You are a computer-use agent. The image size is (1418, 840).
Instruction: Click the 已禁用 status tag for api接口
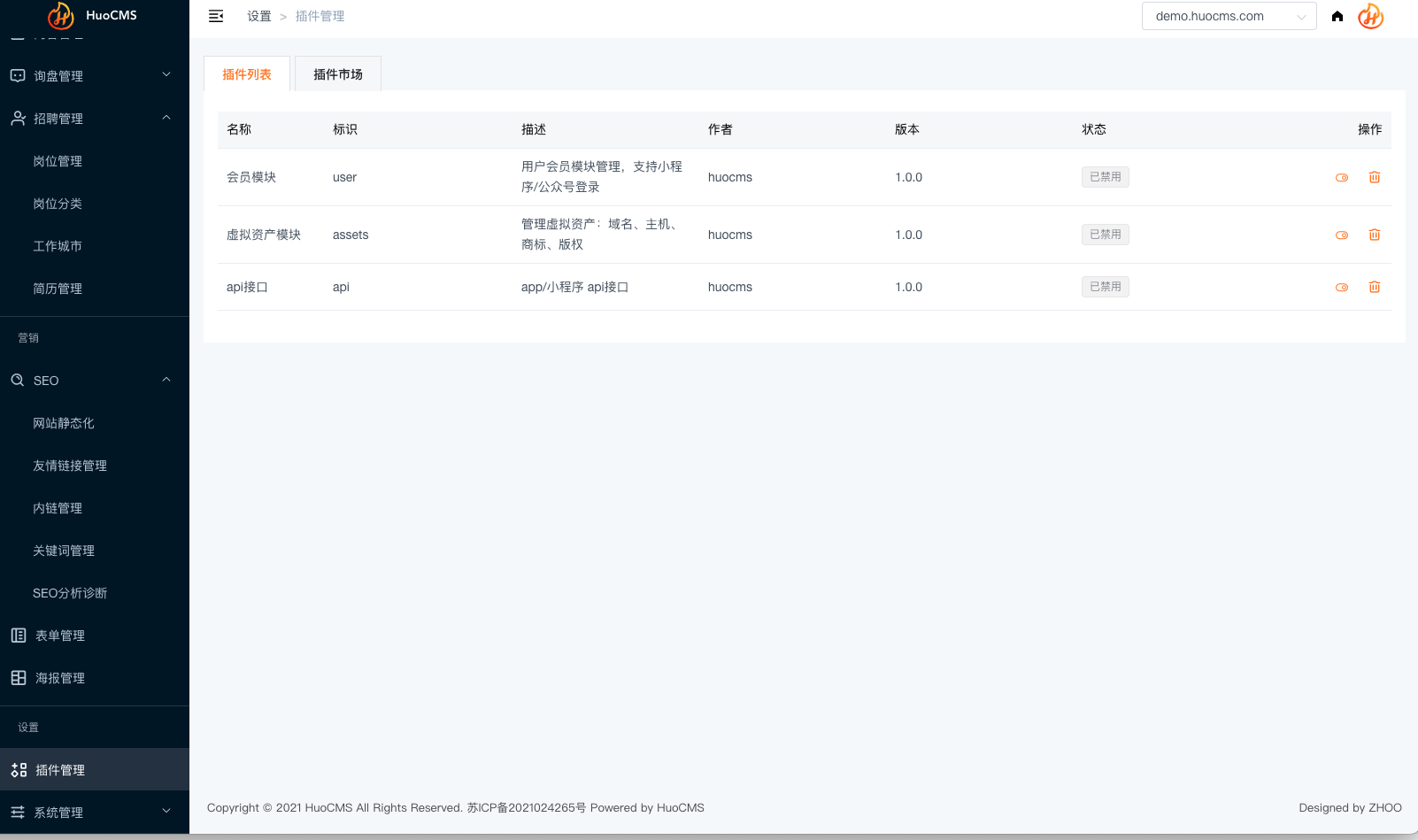coord(1106,287)
